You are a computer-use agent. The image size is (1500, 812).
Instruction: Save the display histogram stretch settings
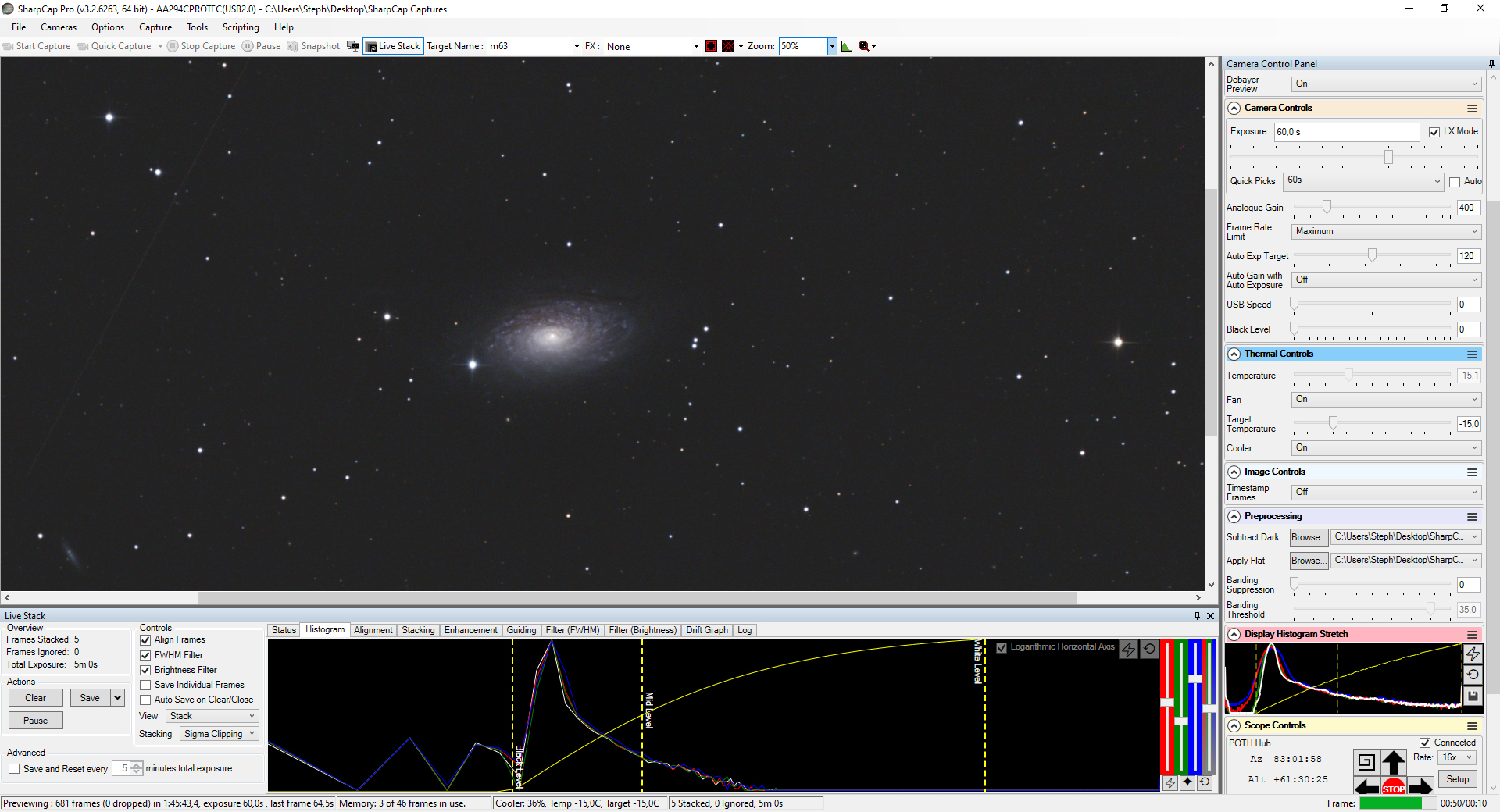(1473, 696)
